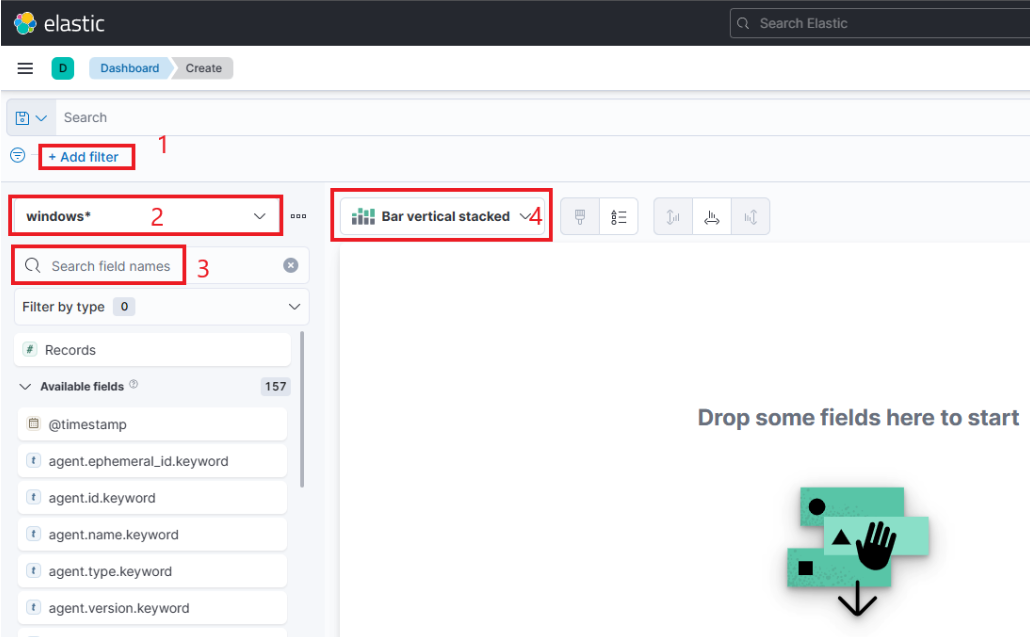Open the paintbrush visual styling icon
This screenshot has height=638, width=1030.
click(x=579, y=216)
